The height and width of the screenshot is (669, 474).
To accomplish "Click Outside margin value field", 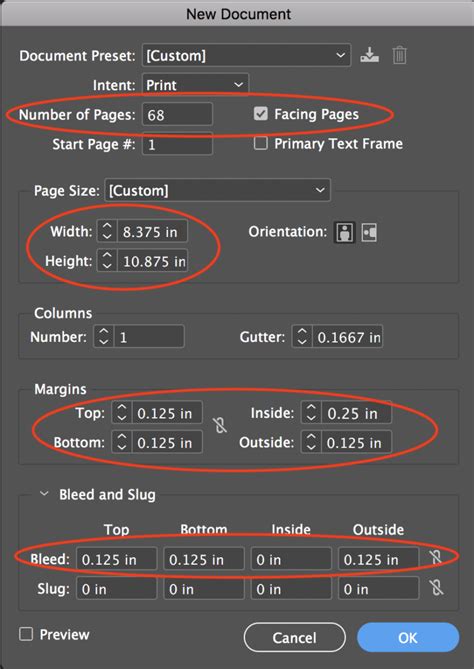I will coord(356,442).
